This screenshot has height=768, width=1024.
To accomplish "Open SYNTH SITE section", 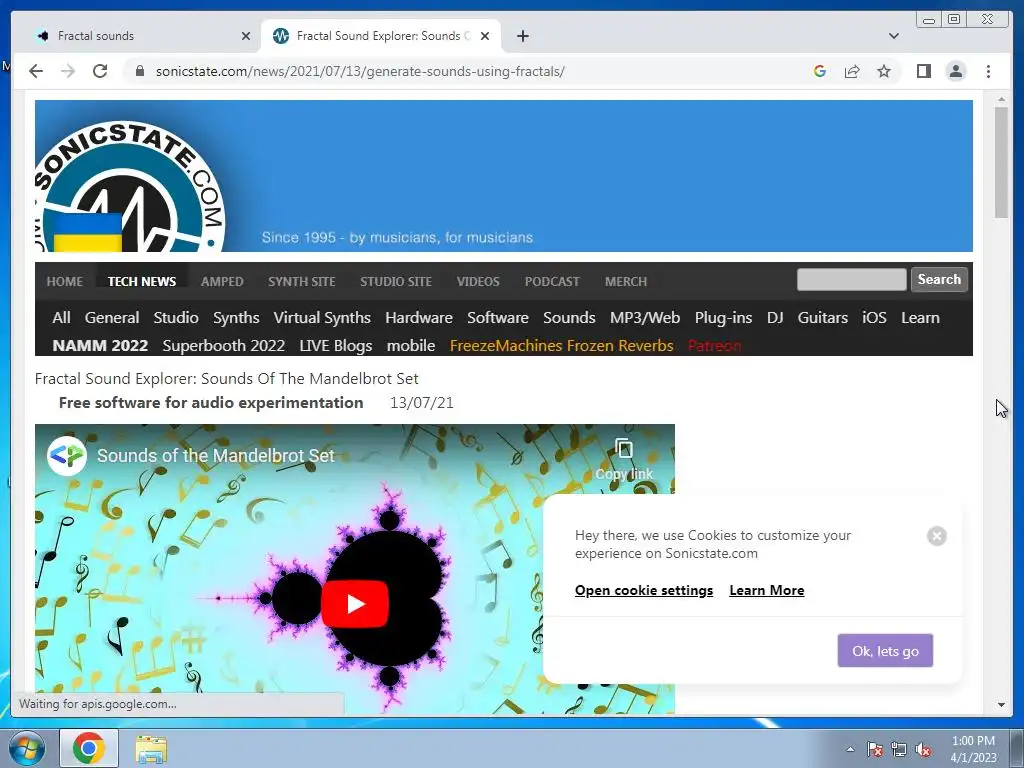I will click(x=302, y=281).
